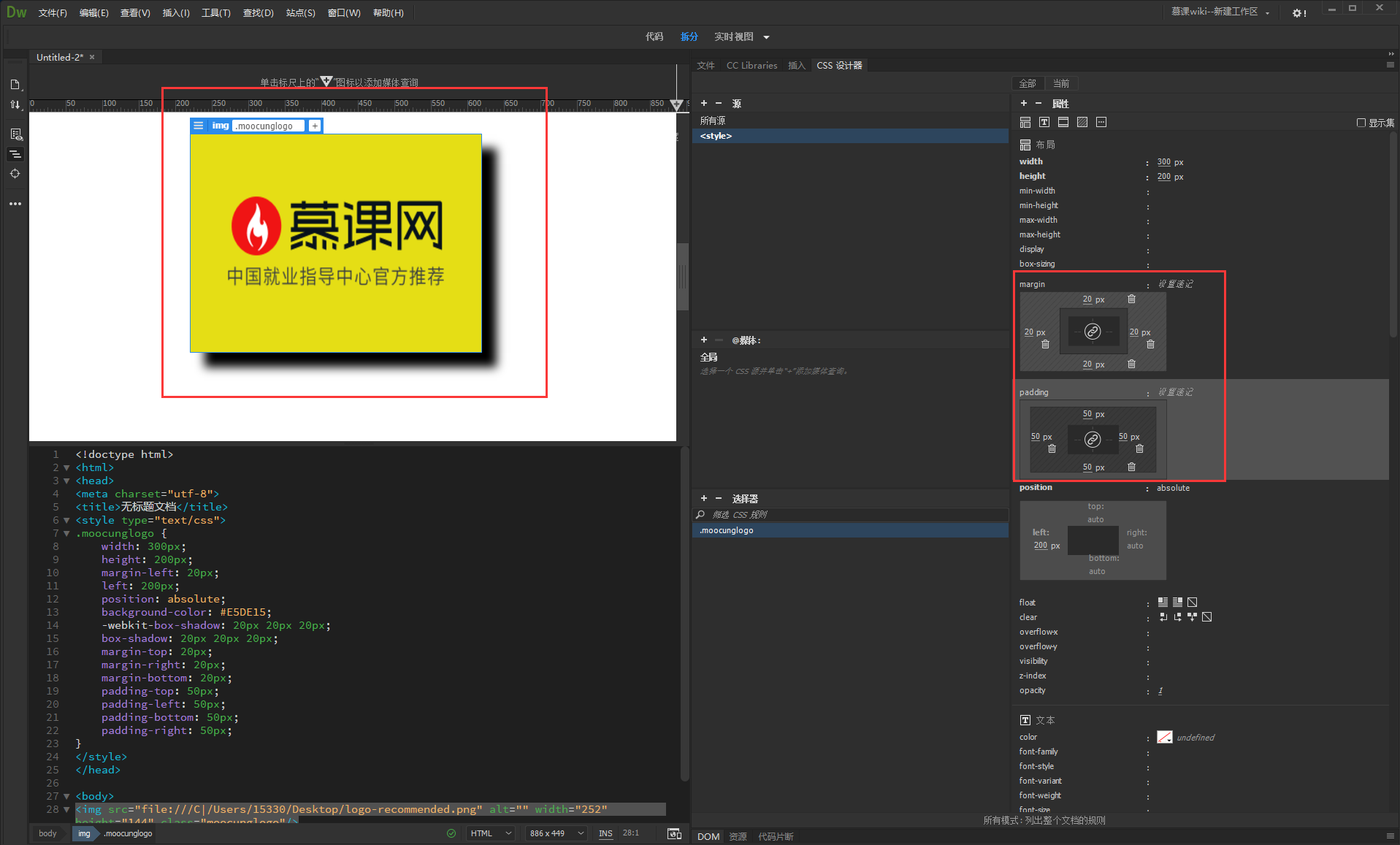1400x845 pixels.
Task: Open the workspace switcher dropdown 慕课wiki--新建工作区
Action: tap(1220, 12)
